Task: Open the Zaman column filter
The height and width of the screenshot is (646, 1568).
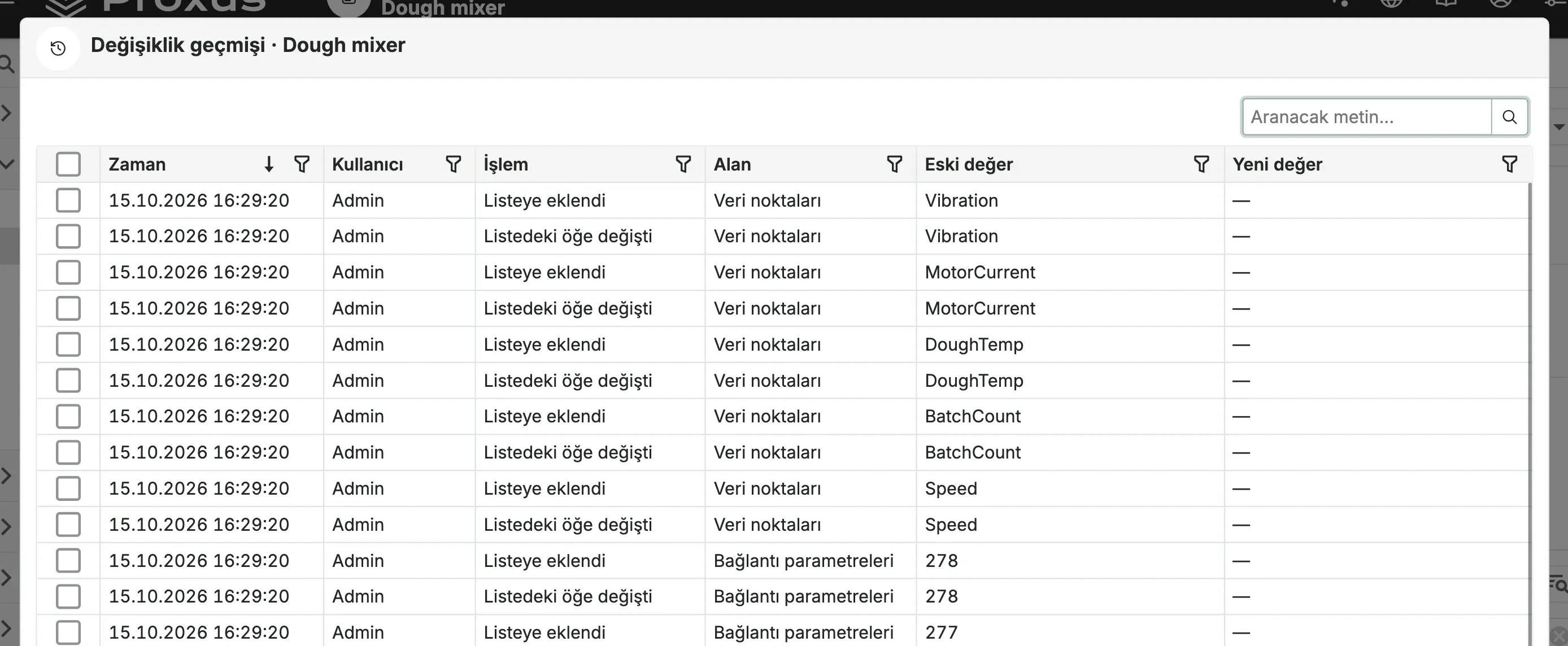Action: coord(302,164)
